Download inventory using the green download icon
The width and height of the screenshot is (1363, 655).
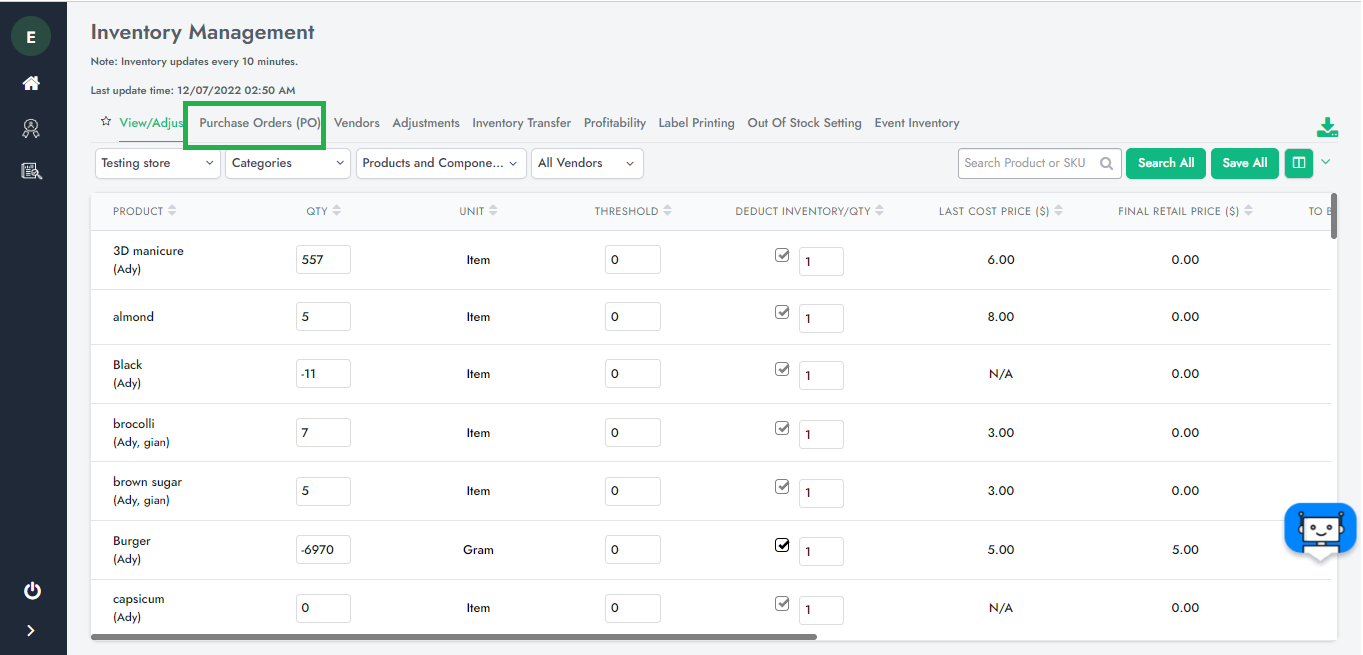[x=1327, y=127]
